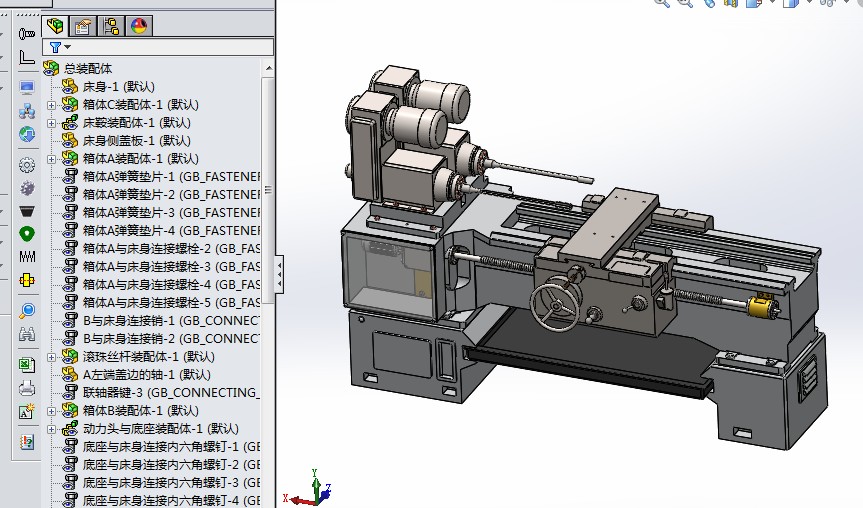Click the Excel spreadsheet icon

point(26,365)
